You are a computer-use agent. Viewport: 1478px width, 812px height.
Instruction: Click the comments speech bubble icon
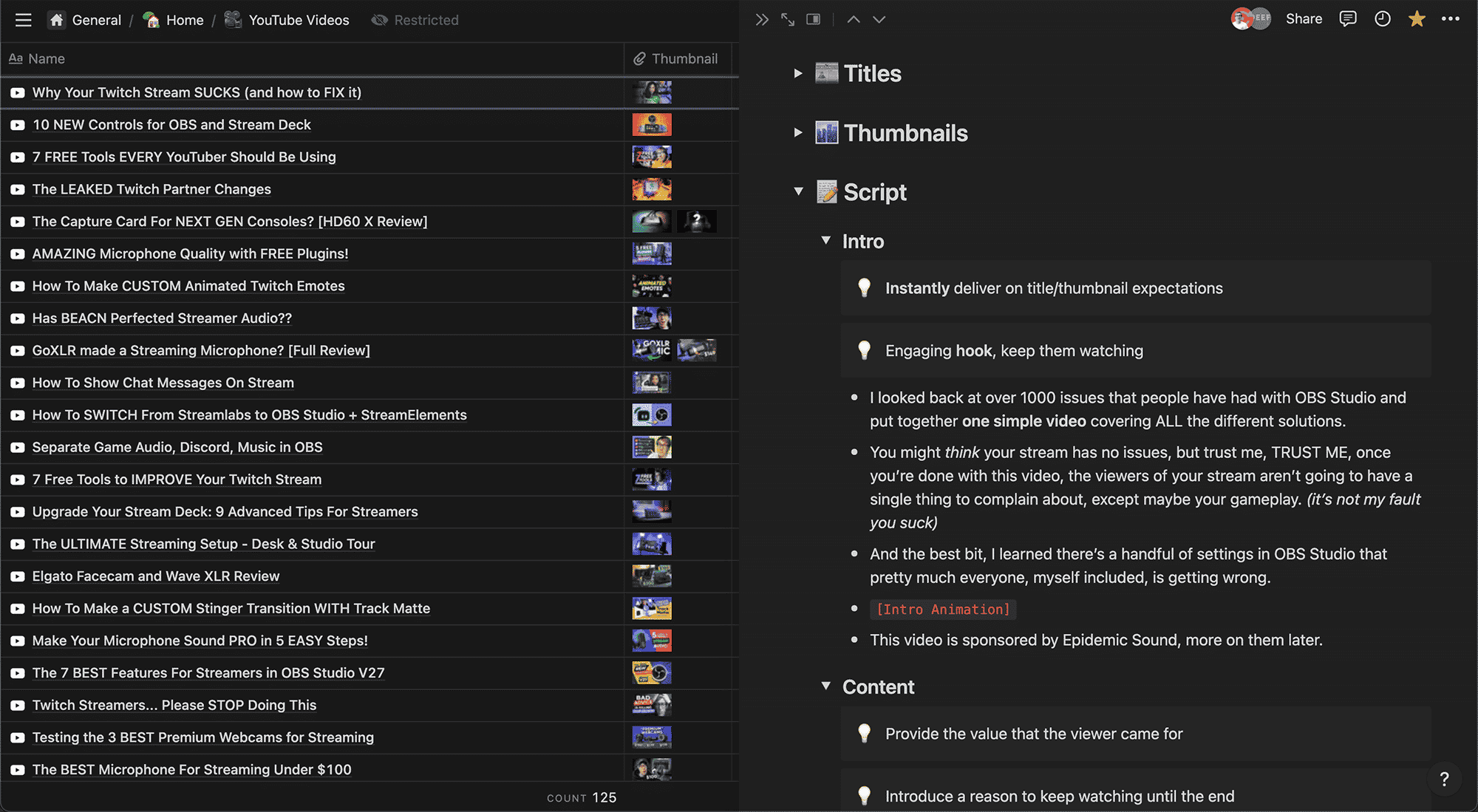coord(1347,19)
